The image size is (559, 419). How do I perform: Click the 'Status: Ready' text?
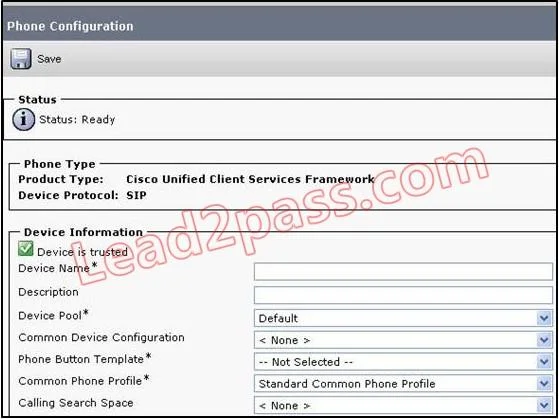click(77, 119)
